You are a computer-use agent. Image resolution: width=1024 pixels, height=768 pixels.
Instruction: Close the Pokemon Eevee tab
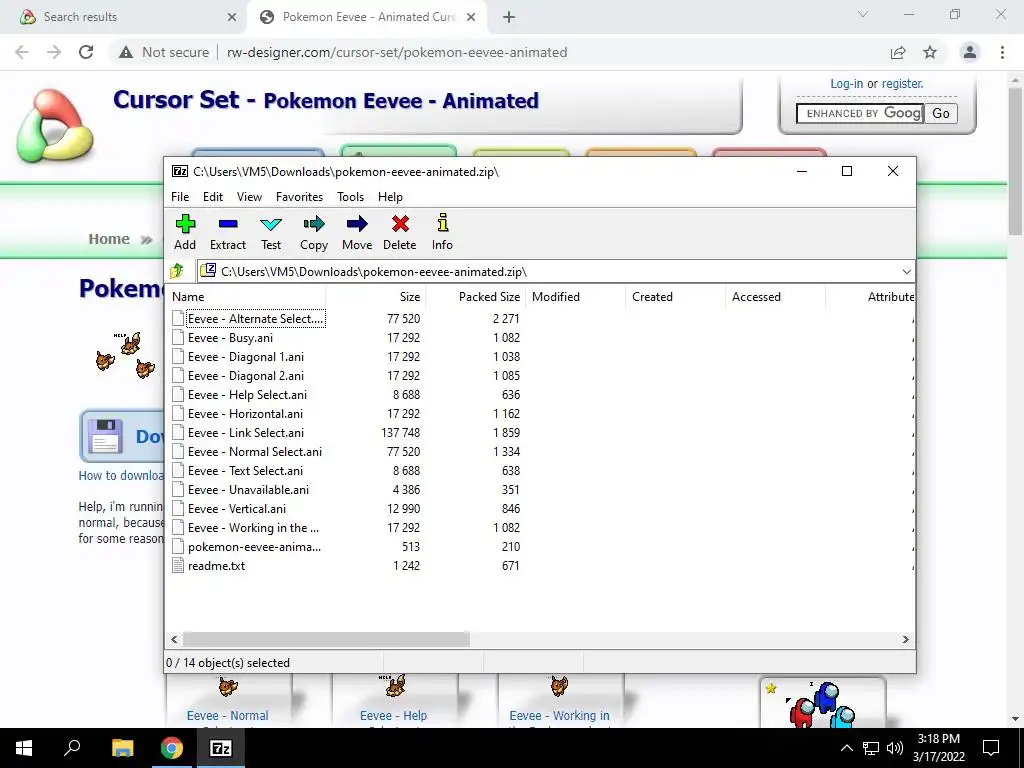point(471,18)
